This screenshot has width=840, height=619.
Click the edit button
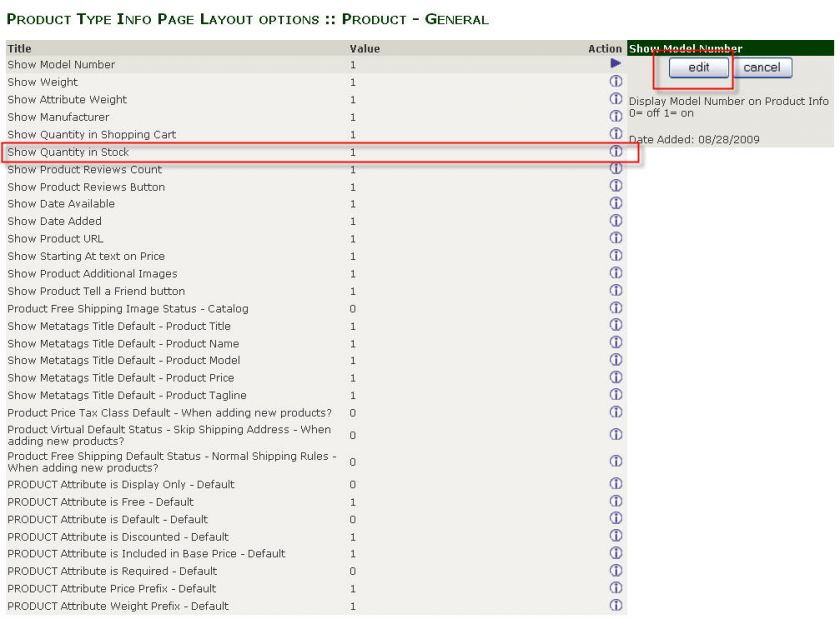click(698, 68)
